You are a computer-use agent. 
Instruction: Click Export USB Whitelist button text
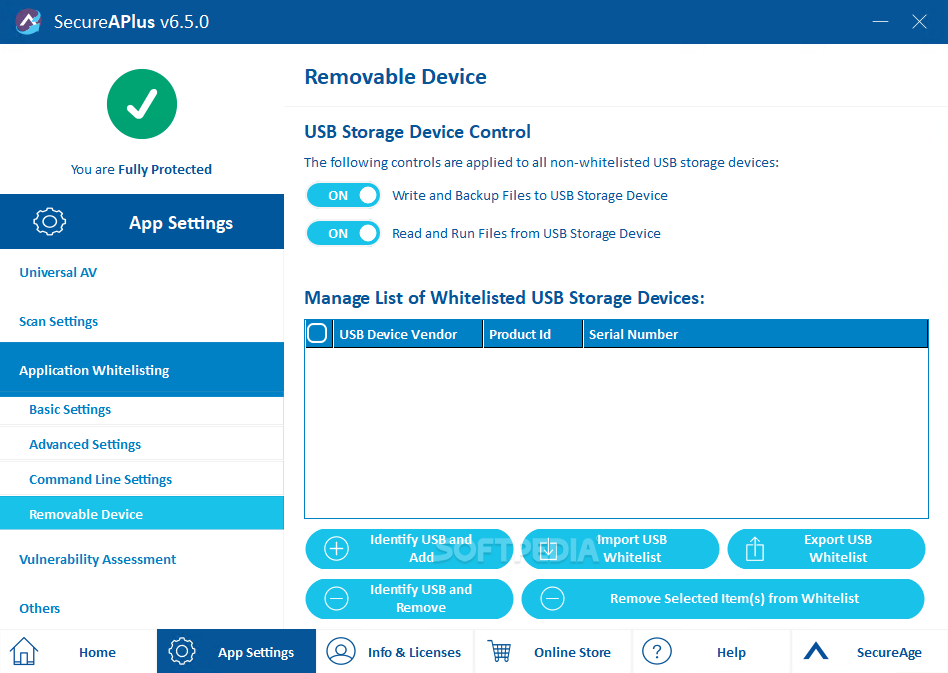coord(838,548)
